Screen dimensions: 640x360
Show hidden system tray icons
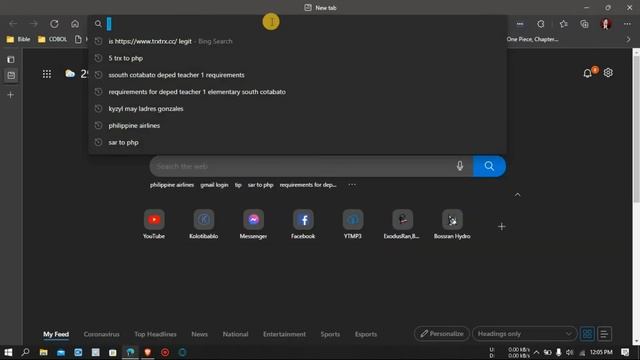click(536, 352)
